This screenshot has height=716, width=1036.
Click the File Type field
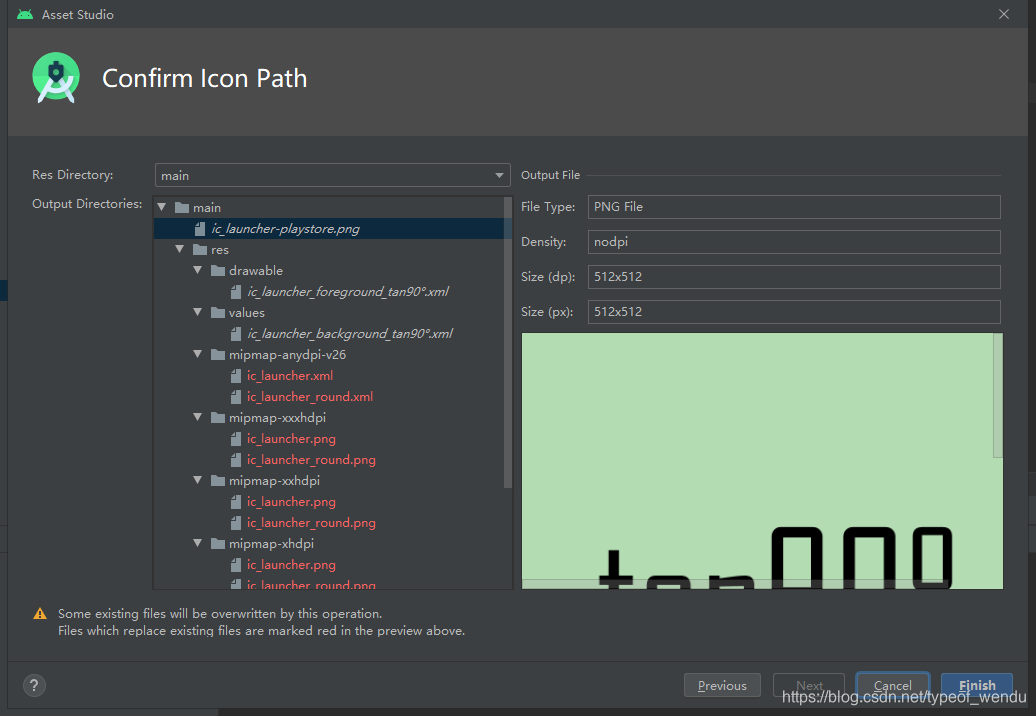794,207
